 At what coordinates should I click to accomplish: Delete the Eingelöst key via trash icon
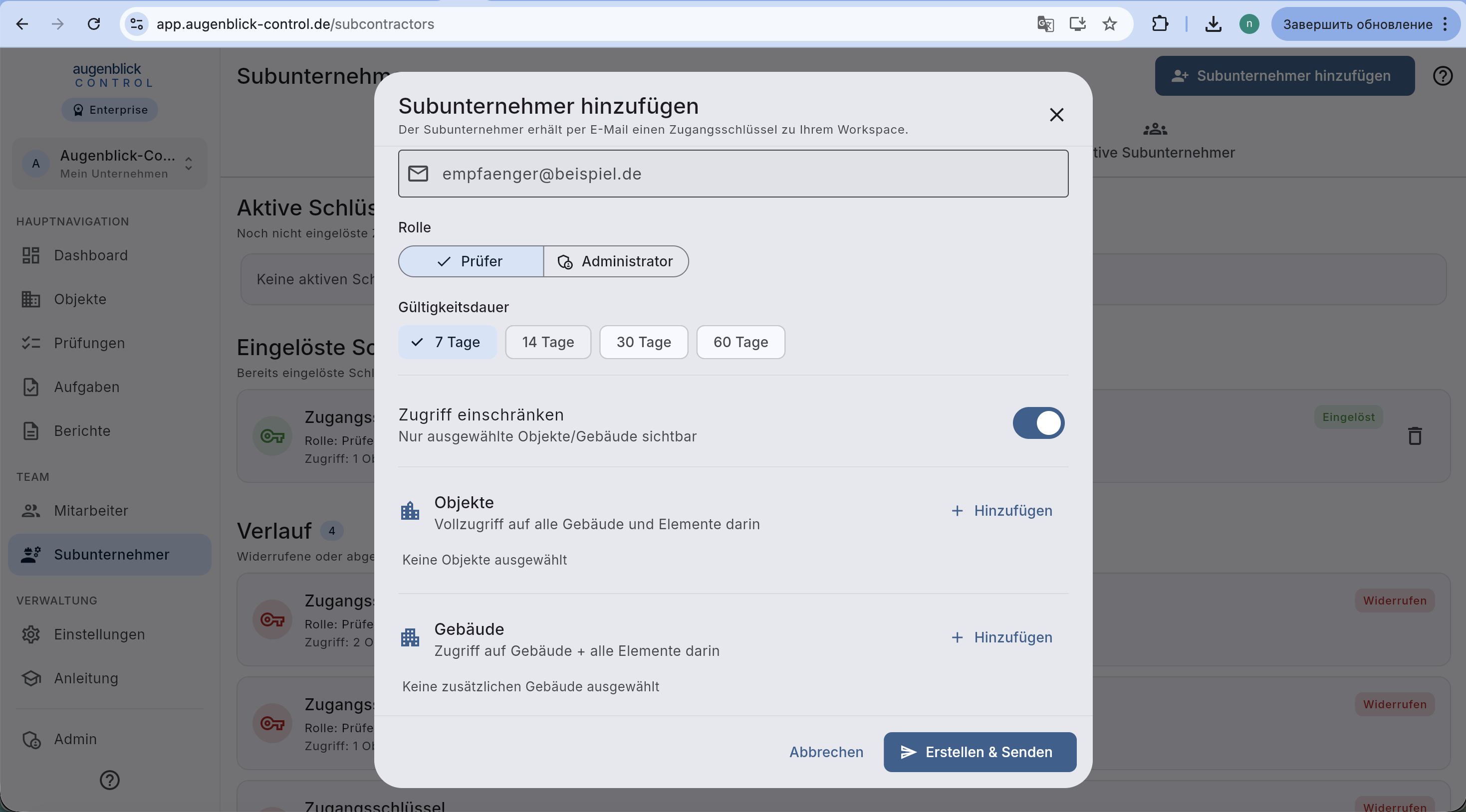1415,436
